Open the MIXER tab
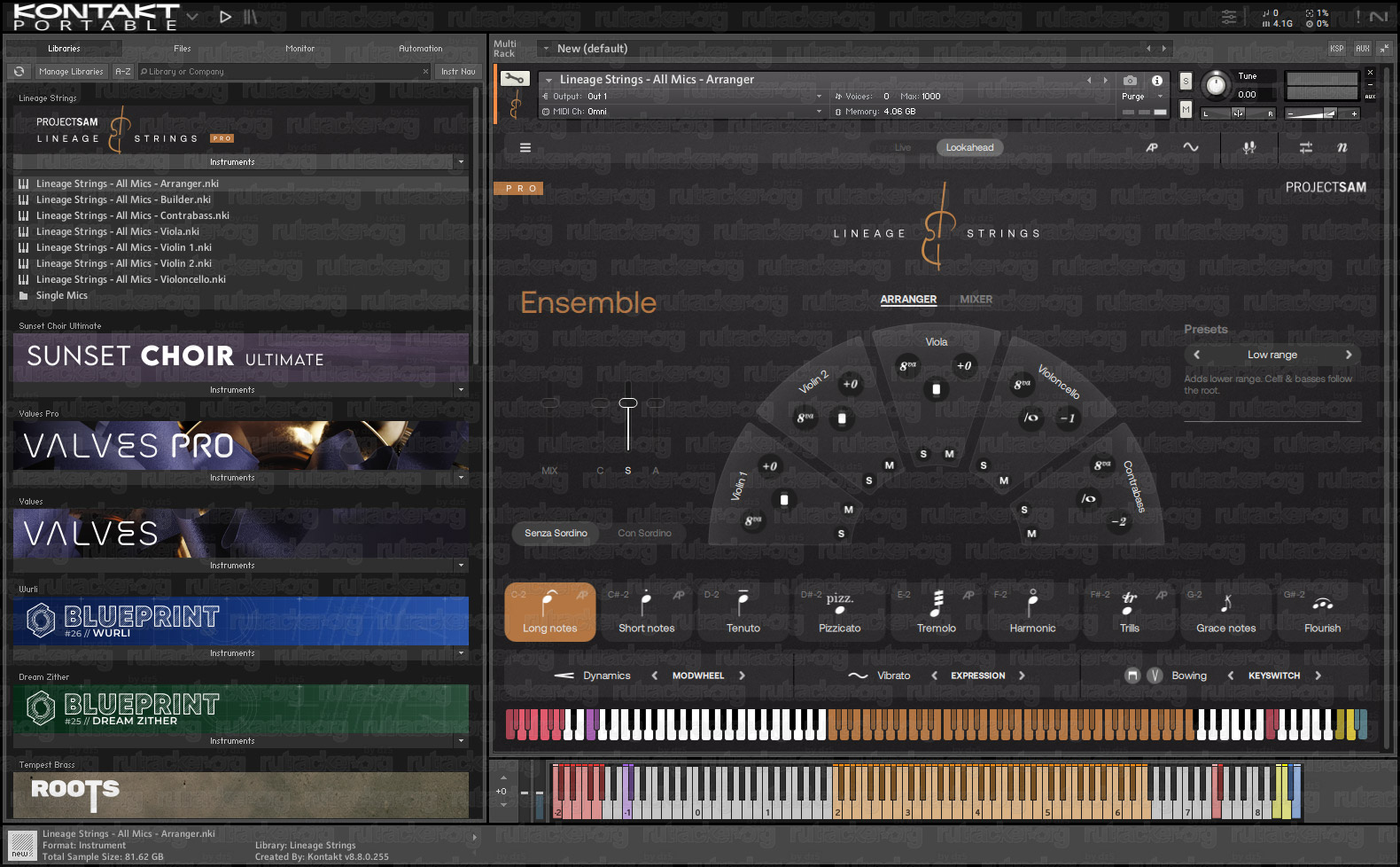The width and height of the screenshot is (1400, 867). click(976, 300)
